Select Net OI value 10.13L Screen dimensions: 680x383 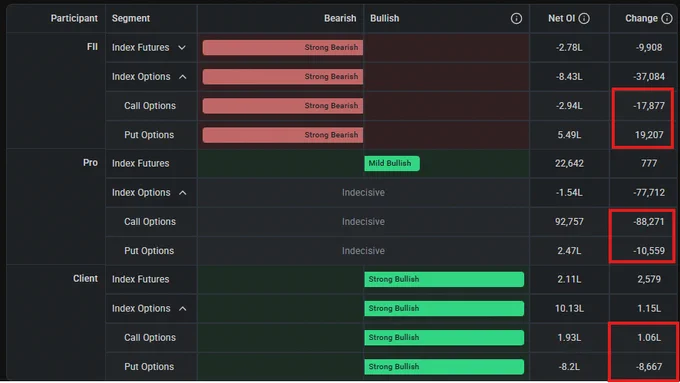[569, 308]
